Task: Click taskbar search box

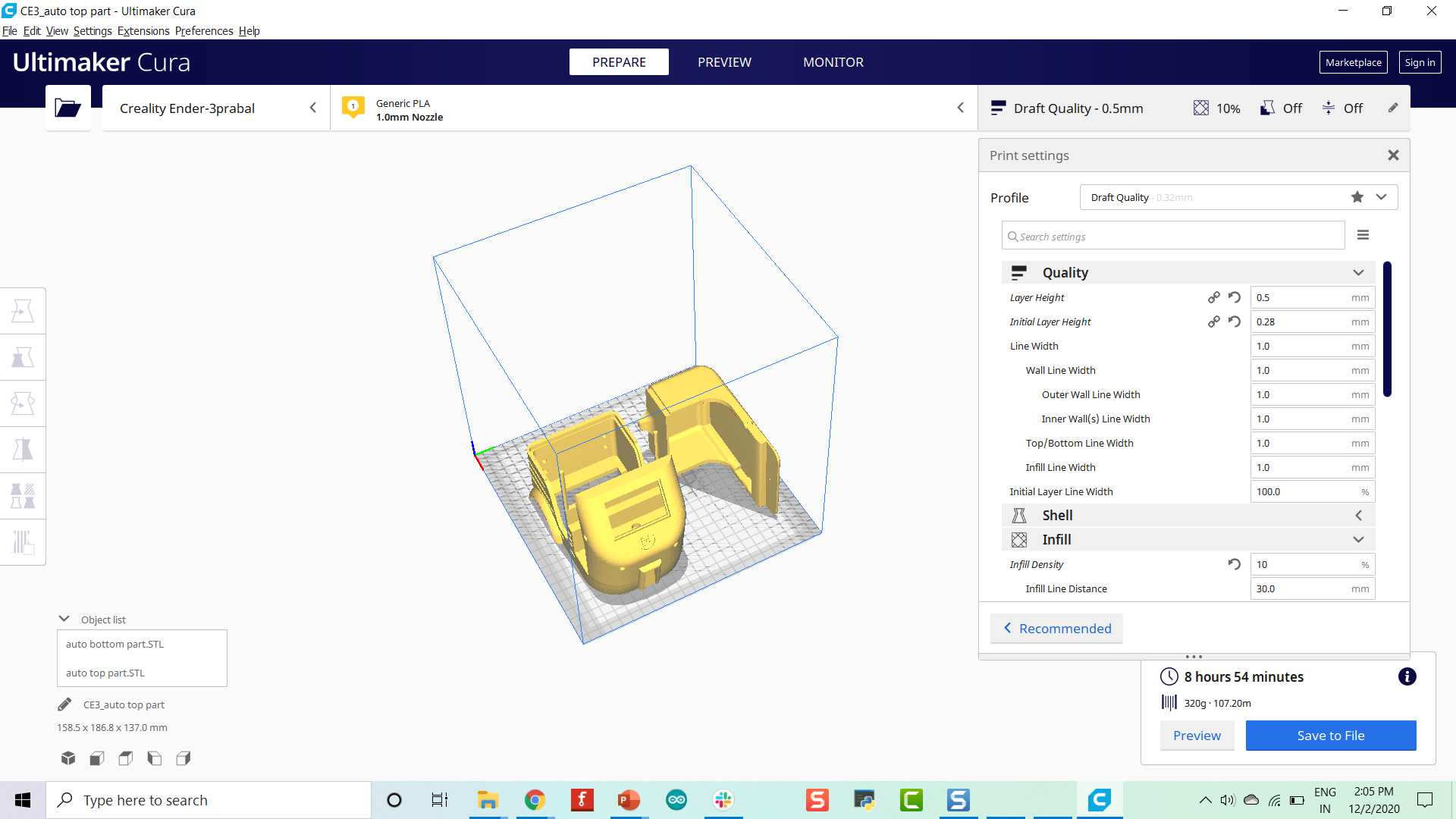Action: click(209, 800)
